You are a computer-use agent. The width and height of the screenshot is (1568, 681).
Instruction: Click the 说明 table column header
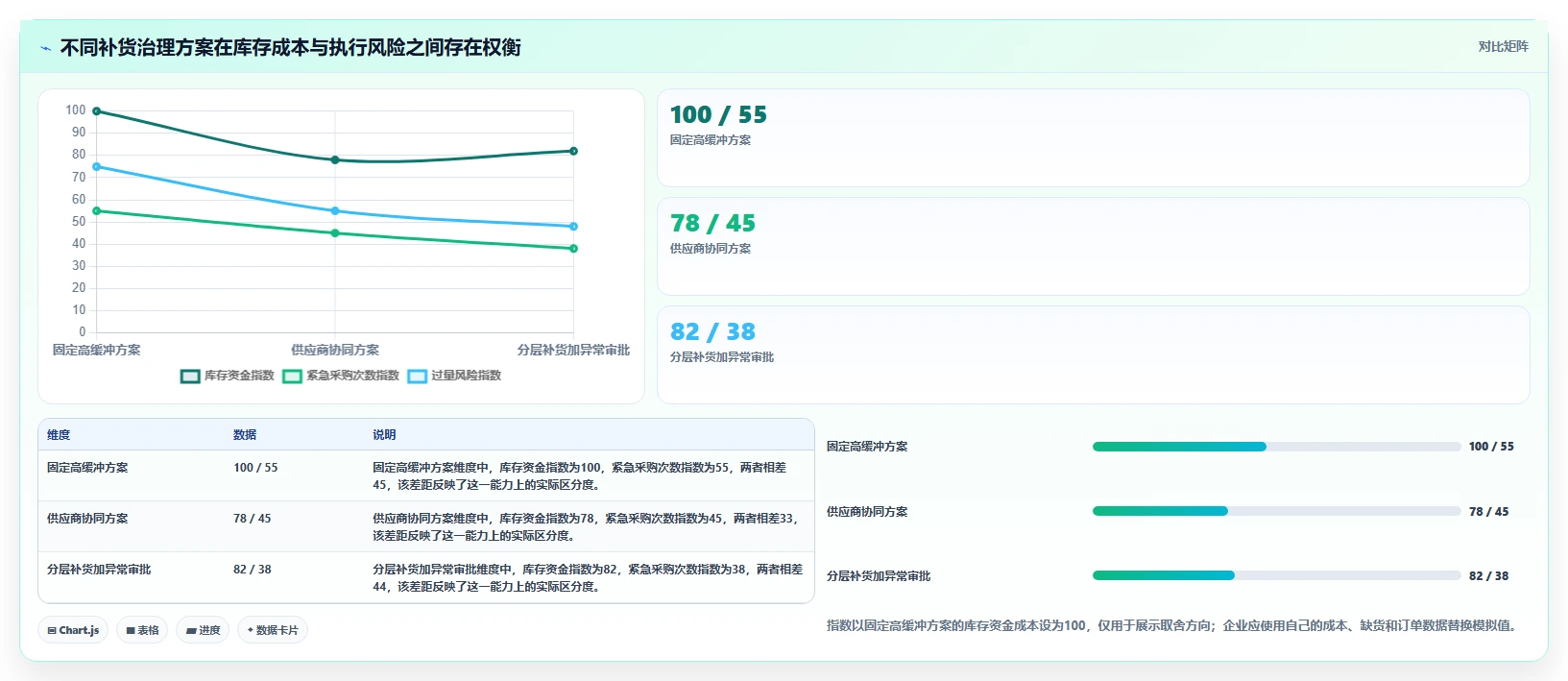point(384,435)
